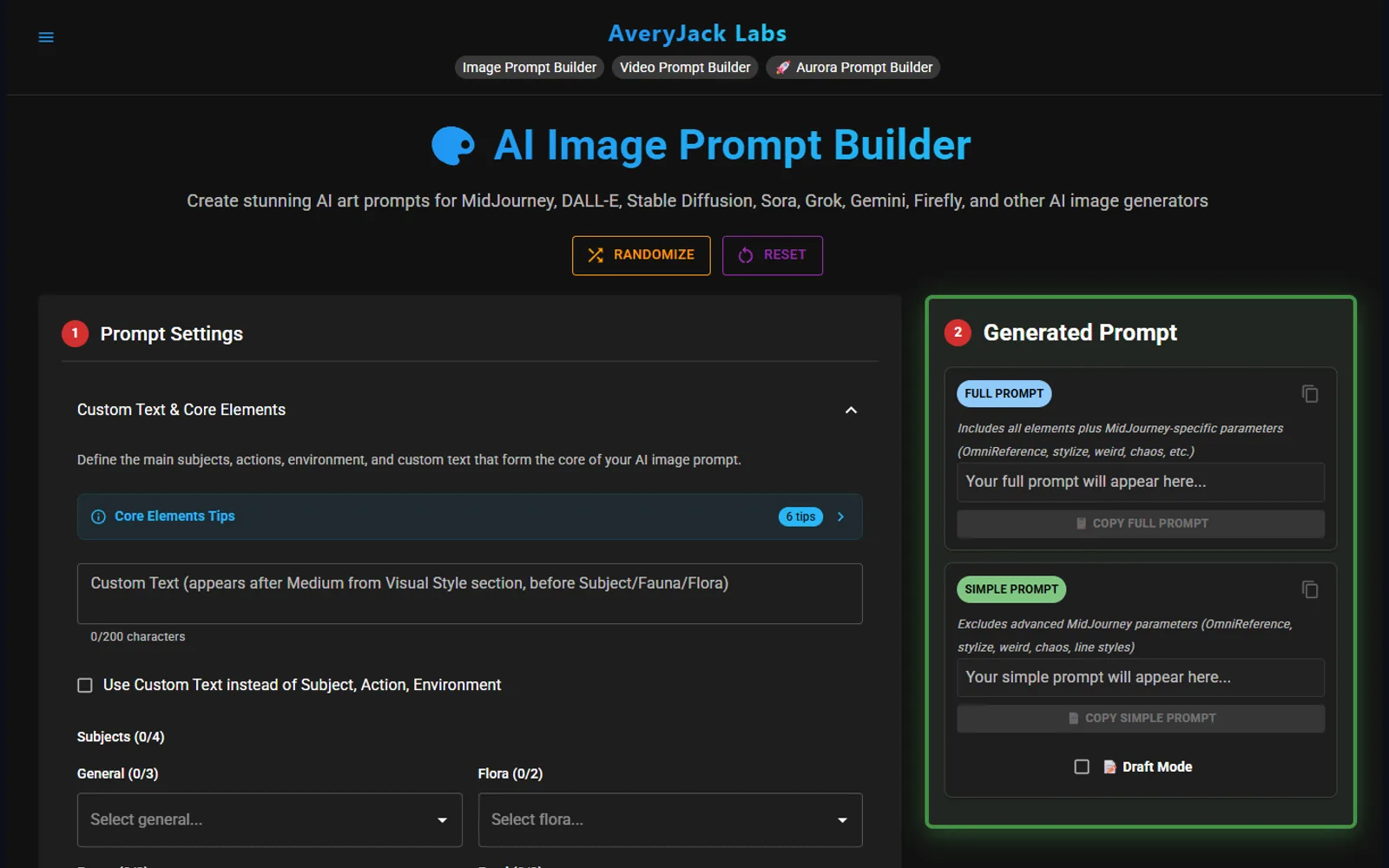Open the Select flora dropdown

[x=669, y=819]
